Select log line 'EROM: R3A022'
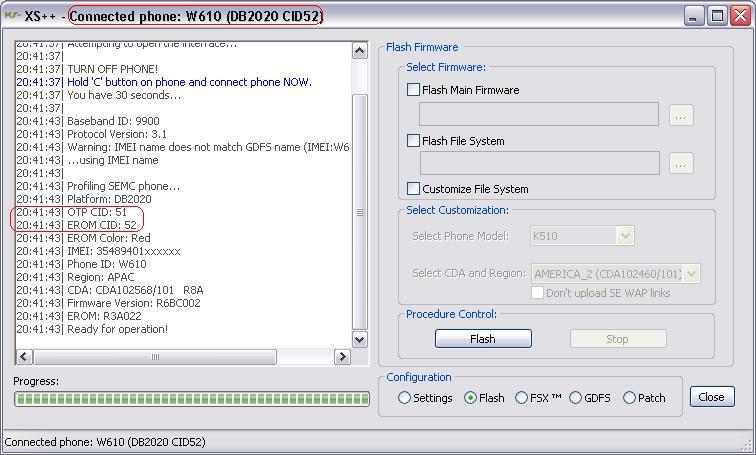 click(104, 316)
